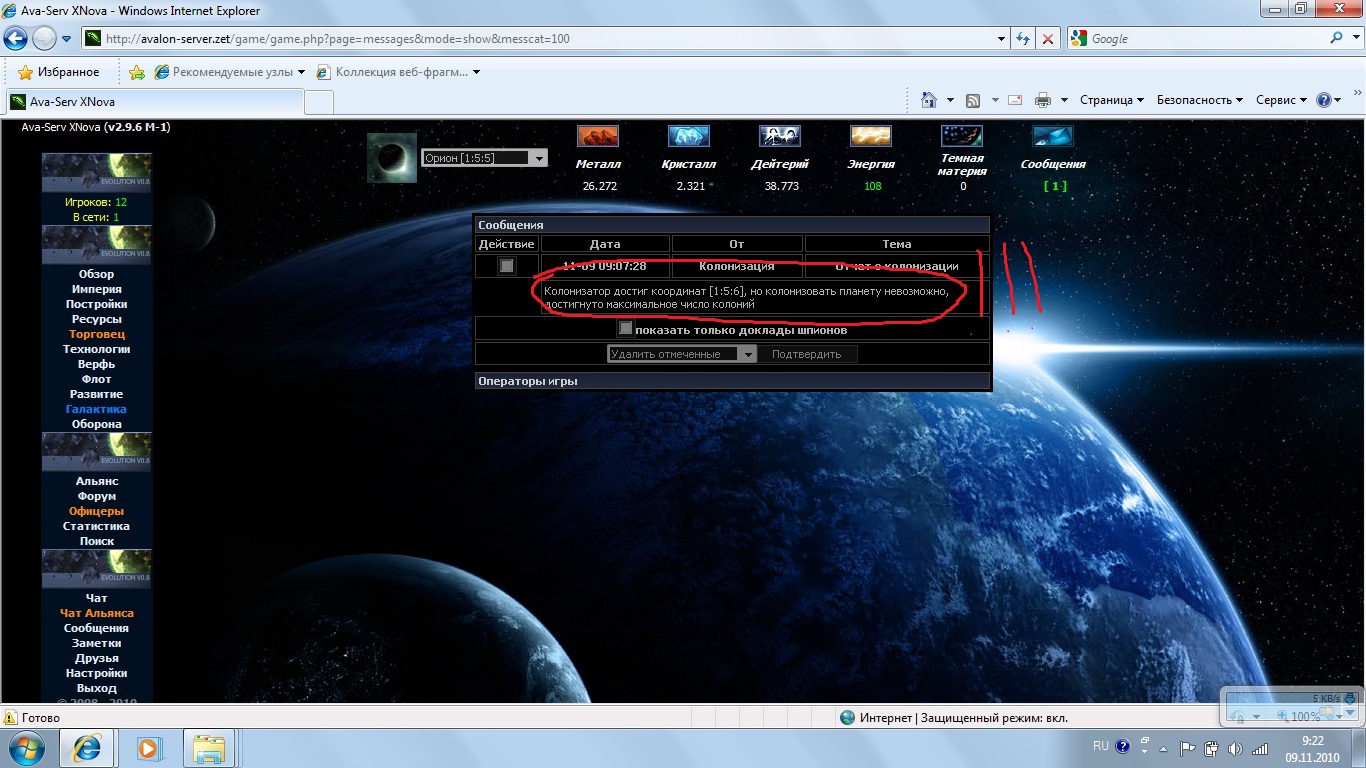This screenshot has height=768, width=1366.
Task: Open the Messages icon in top bar
Action: click(x=1053, y=136)
